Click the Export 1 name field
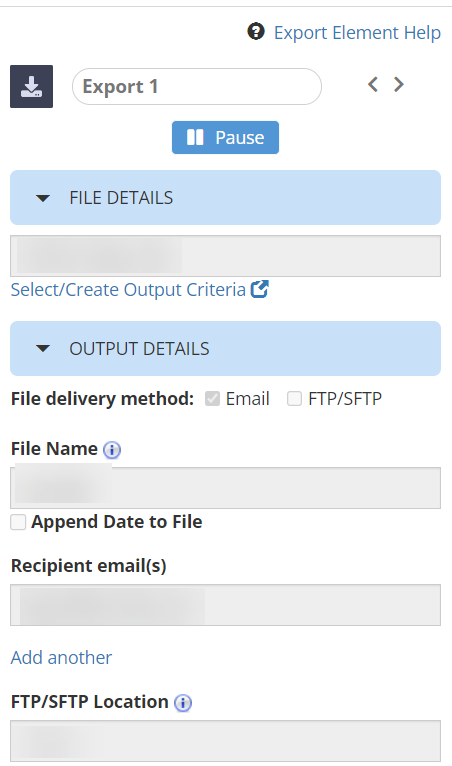Image resolution: width=452 pixels, height=766 pixels. (196, 86)
